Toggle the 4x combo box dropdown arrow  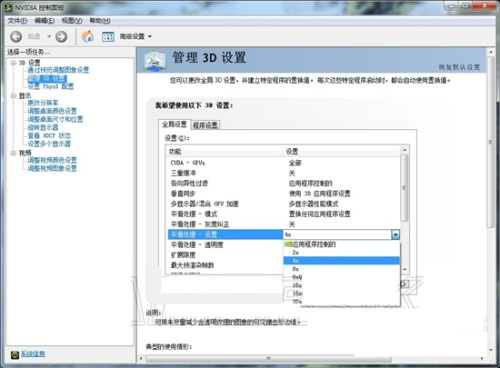tap(395, 235)
